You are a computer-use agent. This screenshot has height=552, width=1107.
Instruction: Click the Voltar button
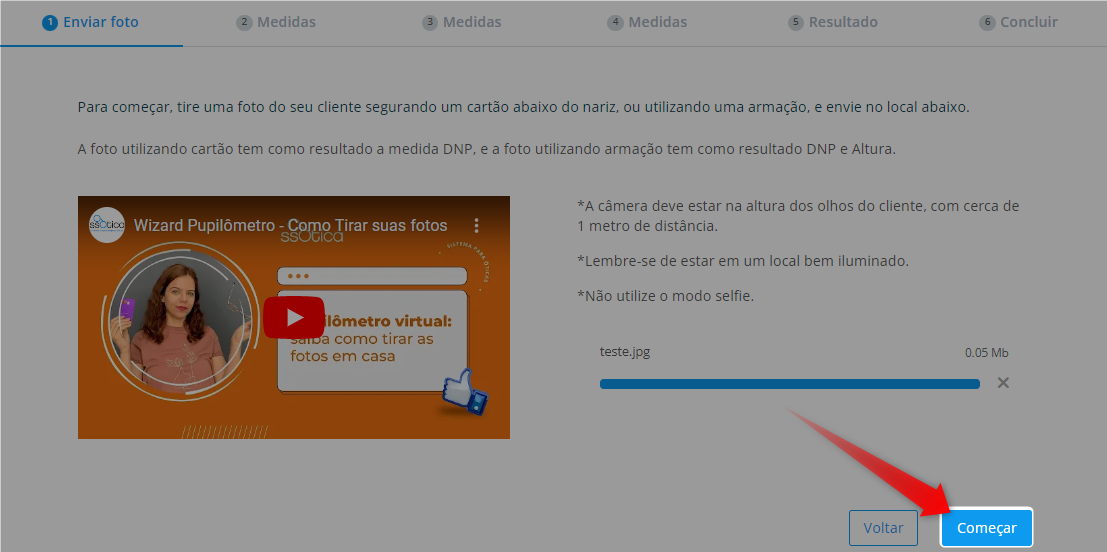pyautogui.click(x=883, y=527)
